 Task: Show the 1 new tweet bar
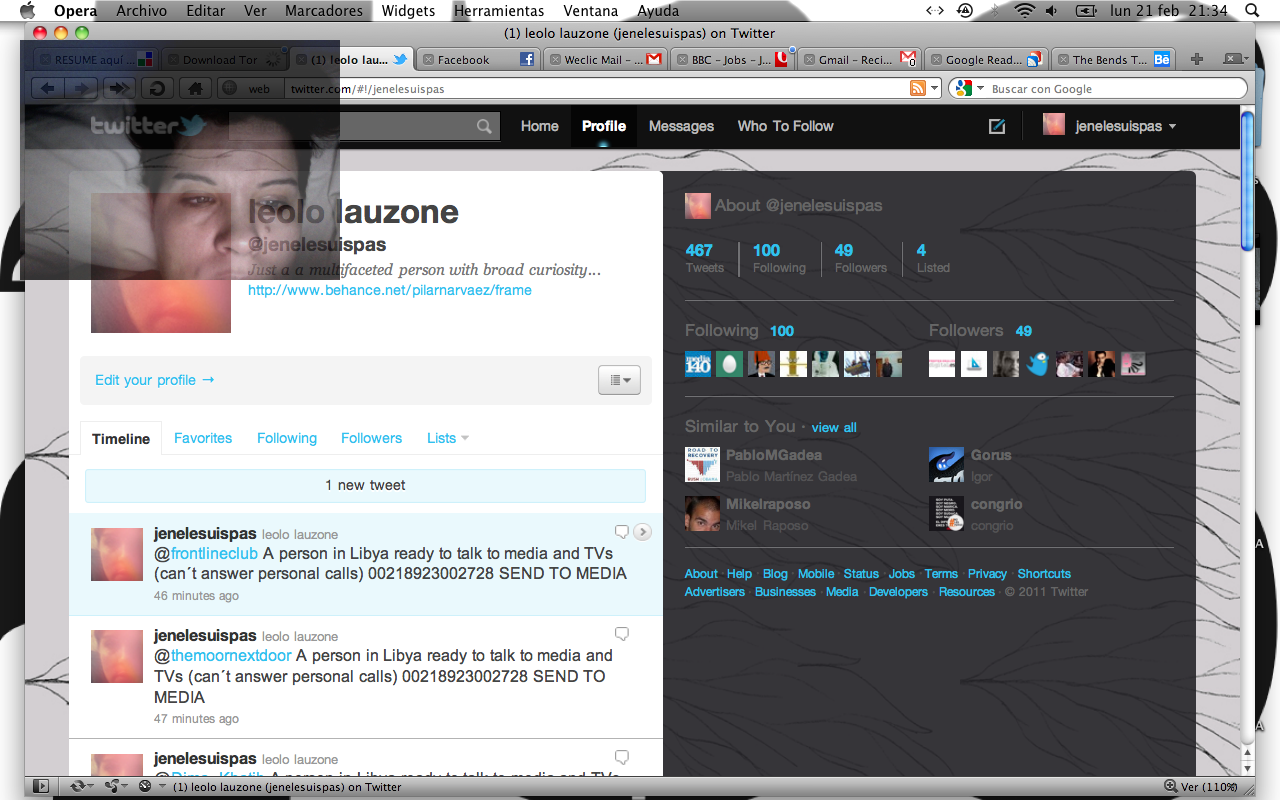(365, 485)
